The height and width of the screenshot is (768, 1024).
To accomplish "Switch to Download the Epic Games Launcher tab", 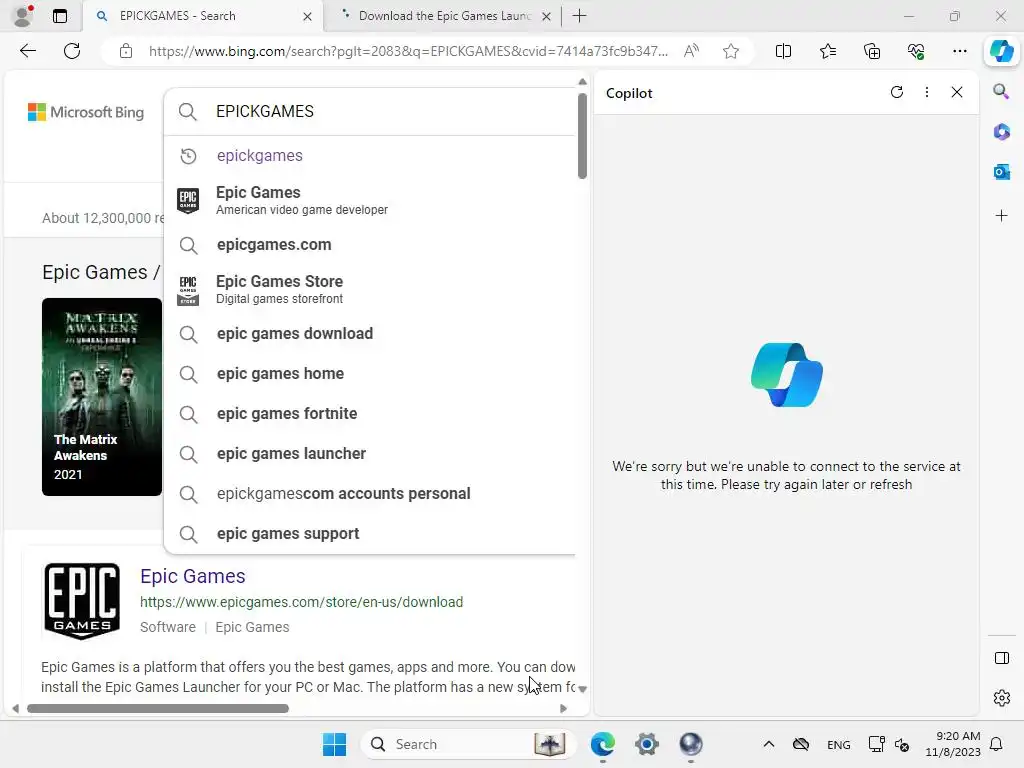I will (x=444, y=16).
